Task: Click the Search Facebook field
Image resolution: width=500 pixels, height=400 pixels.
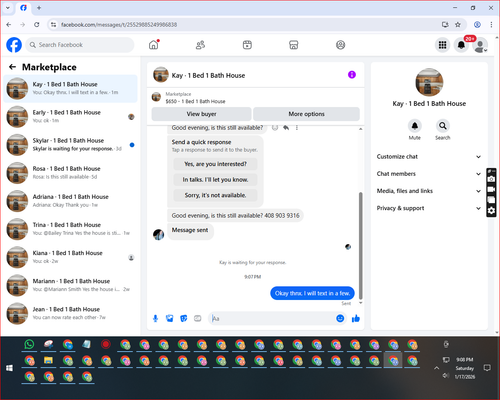Action: [80, 45]
